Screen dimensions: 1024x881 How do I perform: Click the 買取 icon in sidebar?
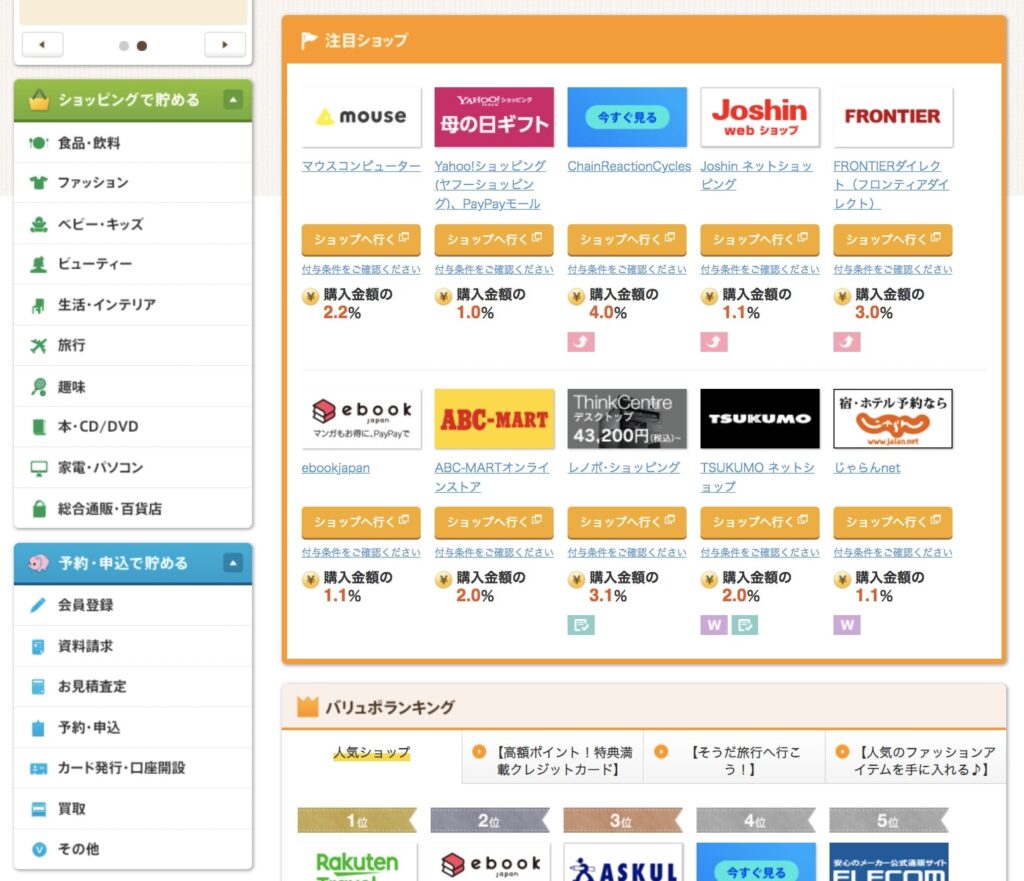(39, 809)
